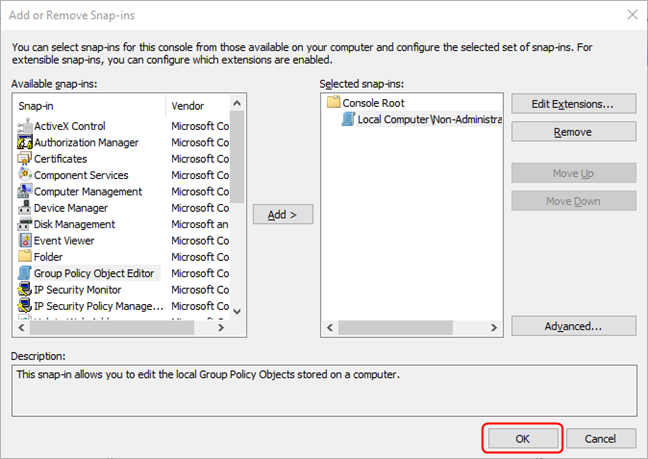
Task: Pick the Device Manager icon
Action: point(26,208)
